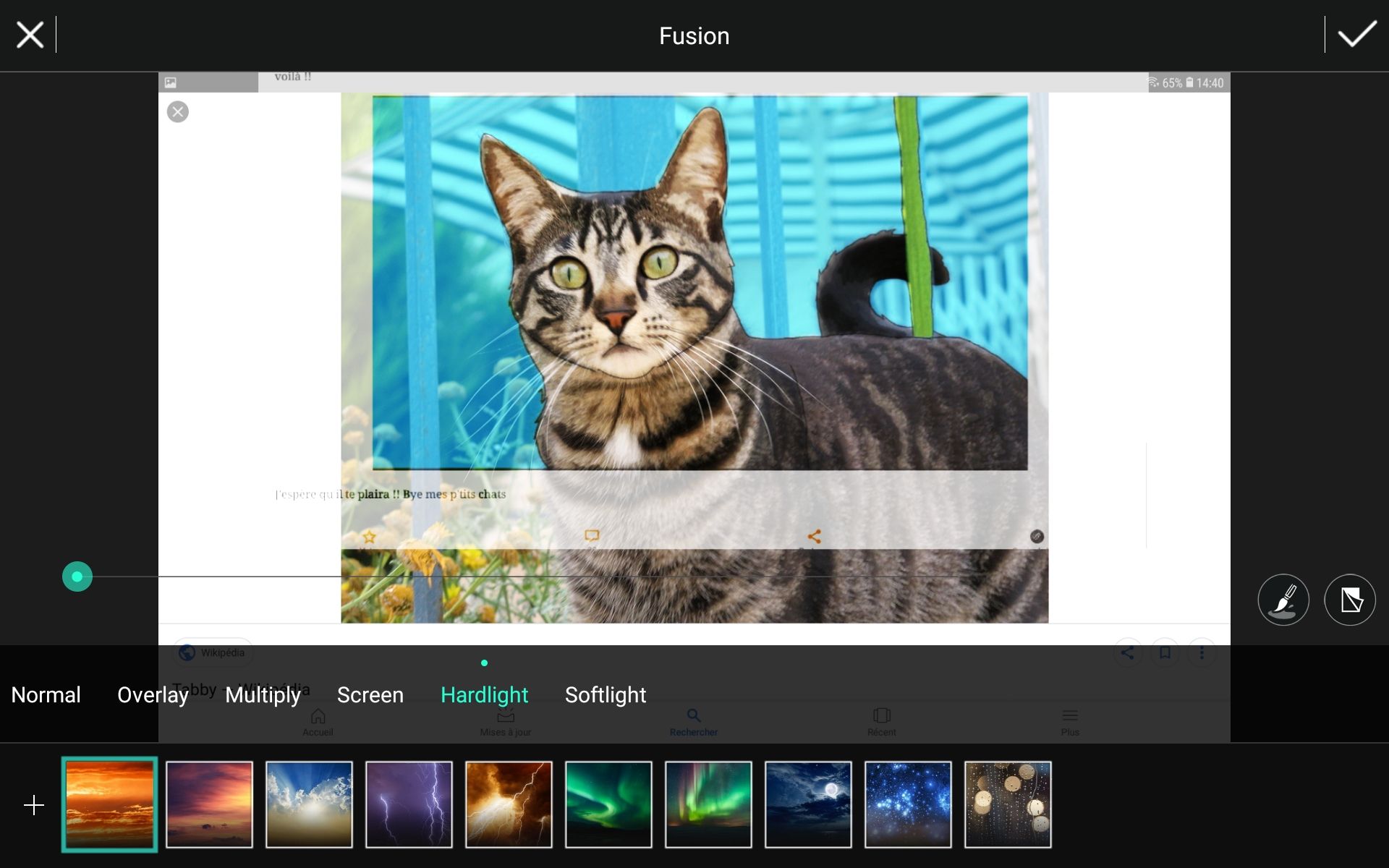Tap the round link icon in the image
The height and width of the screenshot is (868, 1389).
click(x=1037, y=536)
